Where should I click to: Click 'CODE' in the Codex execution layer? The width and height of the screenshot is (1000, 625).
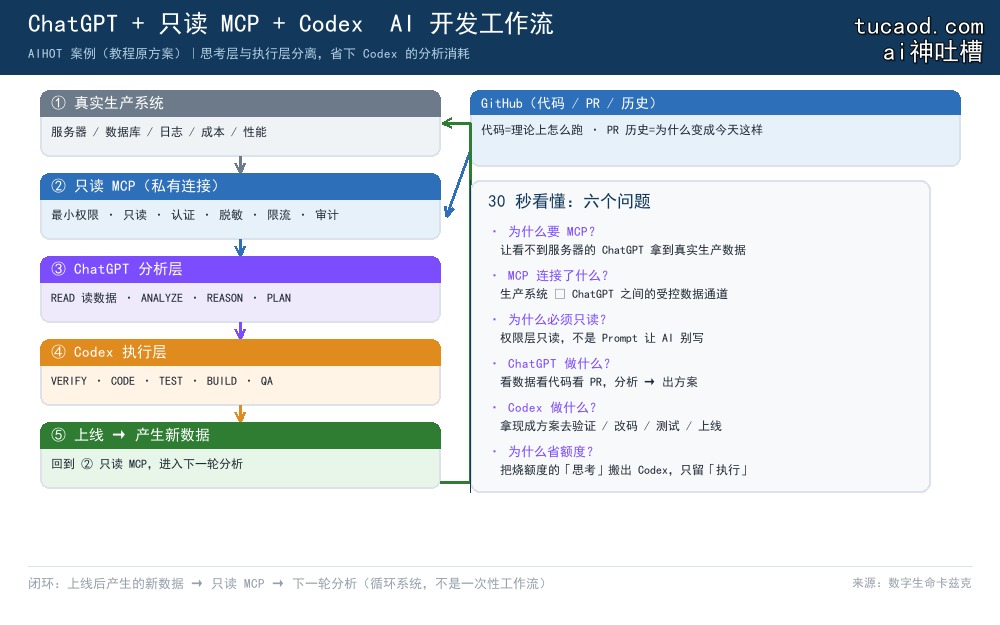pos(122,381)
